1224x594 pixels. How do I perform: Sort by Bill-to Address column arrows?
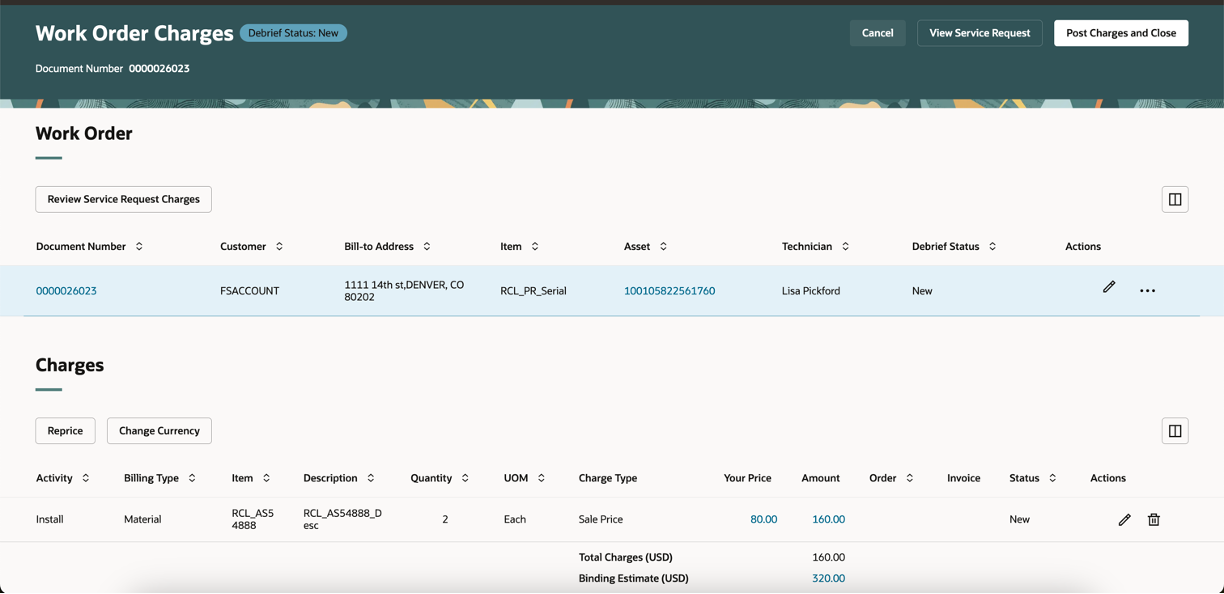[x=427, y=246]
